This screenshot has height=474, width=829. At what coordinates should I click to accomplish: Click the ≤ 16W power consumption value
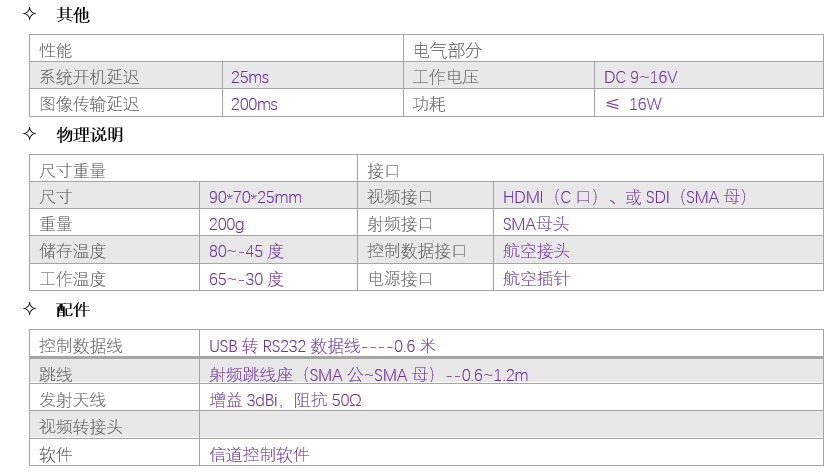click(x=633, y=104)
